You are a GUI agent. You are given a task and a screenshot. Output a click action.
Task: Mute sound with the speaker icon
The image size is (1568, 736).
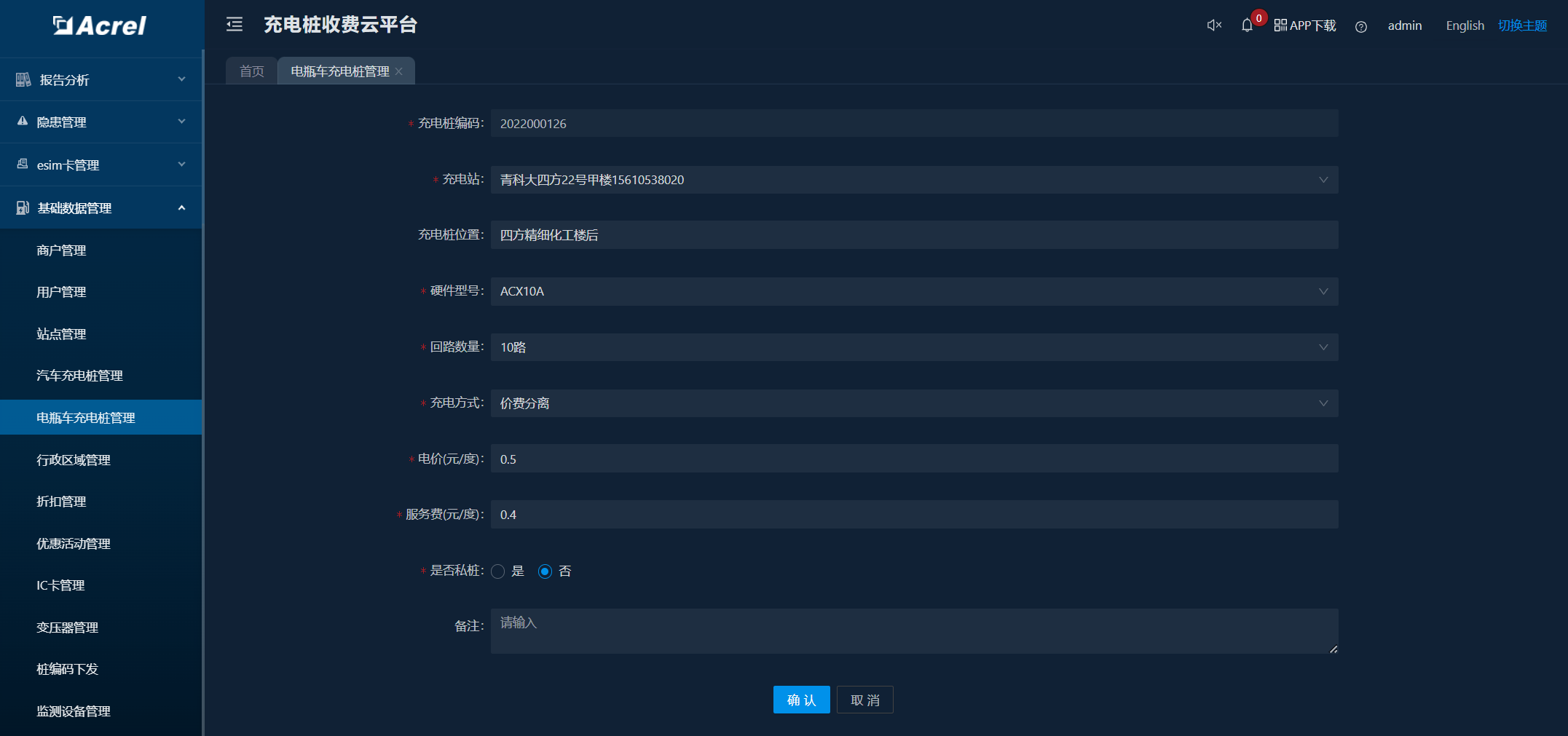1213,25
